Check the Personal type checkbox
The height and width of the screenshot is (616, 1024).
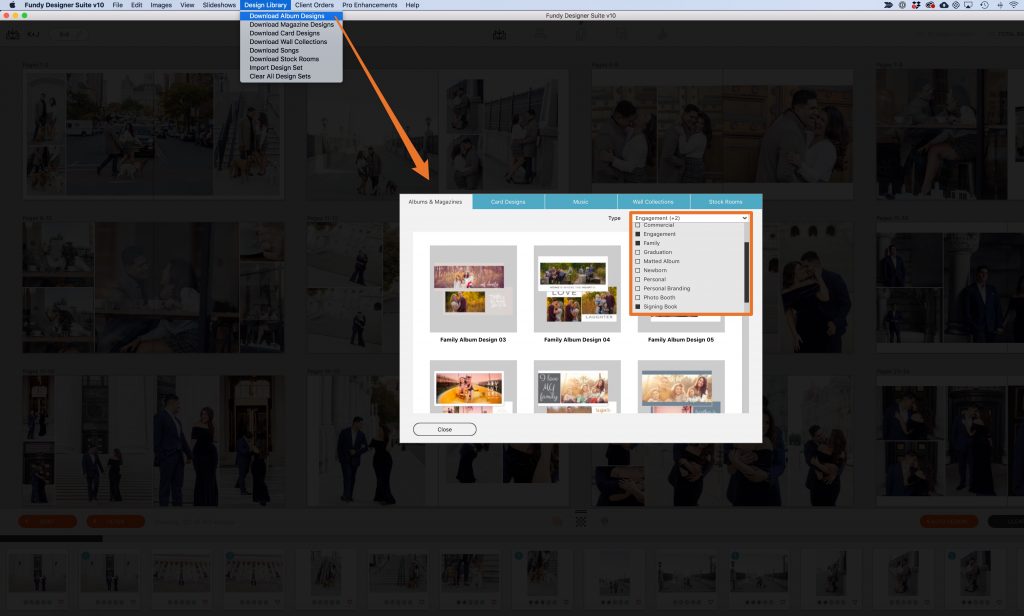click(x=638, y=280)
